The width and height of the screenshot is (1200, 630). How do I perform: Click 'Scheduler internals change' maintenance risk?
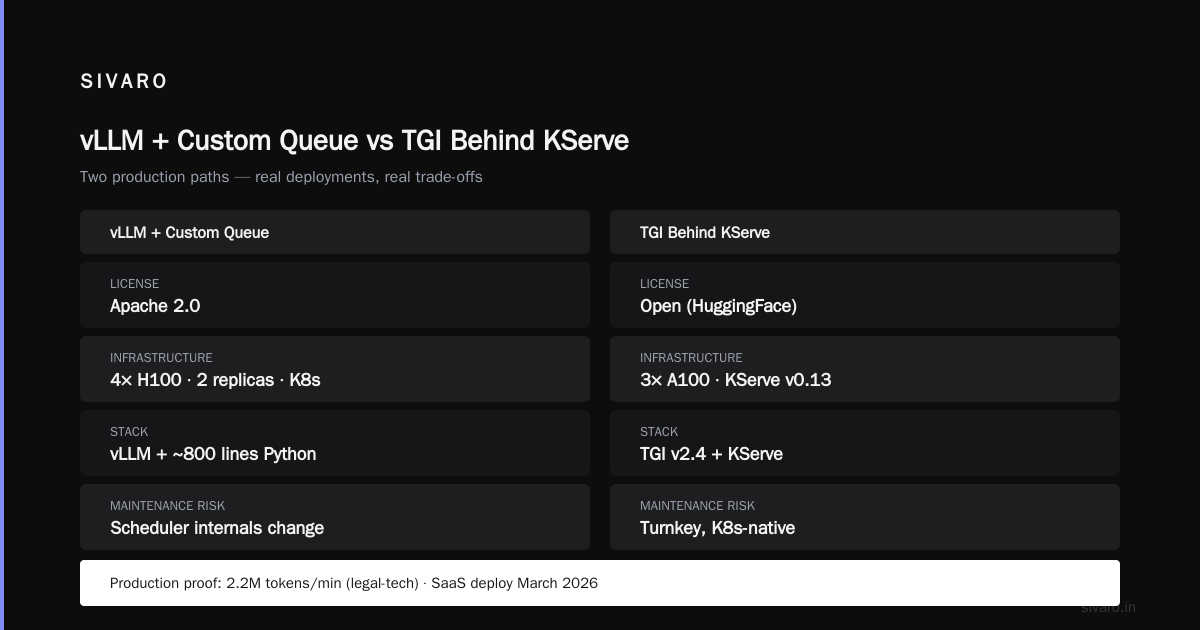(217, 528)
